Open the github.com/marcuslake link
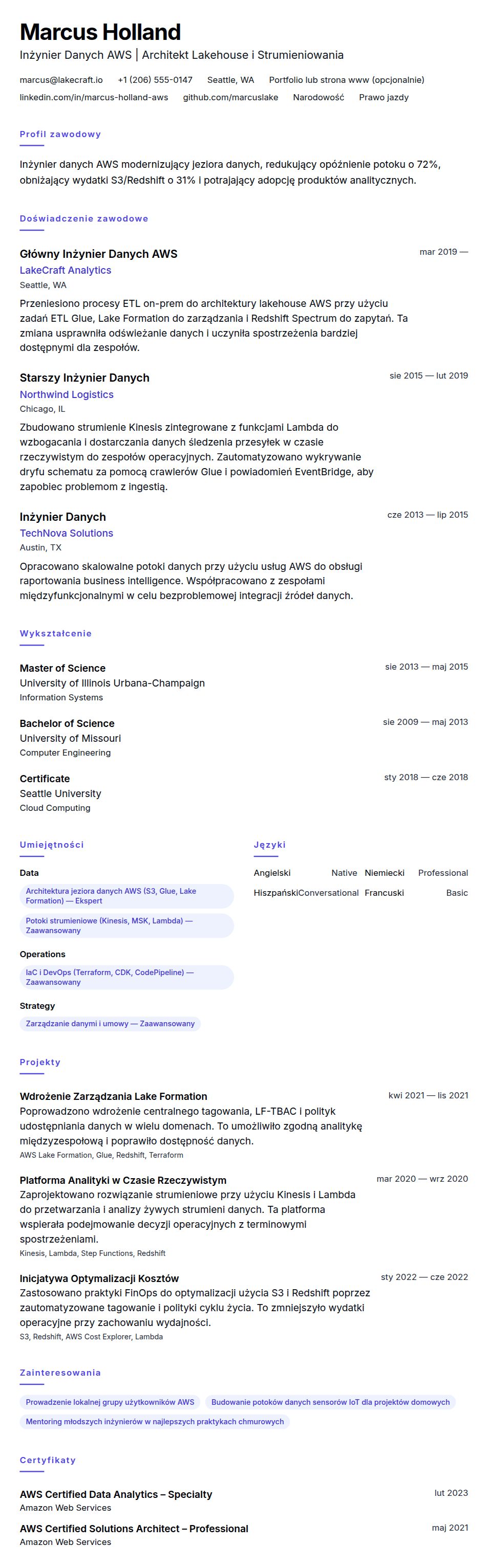 click(x=230, y=97)
